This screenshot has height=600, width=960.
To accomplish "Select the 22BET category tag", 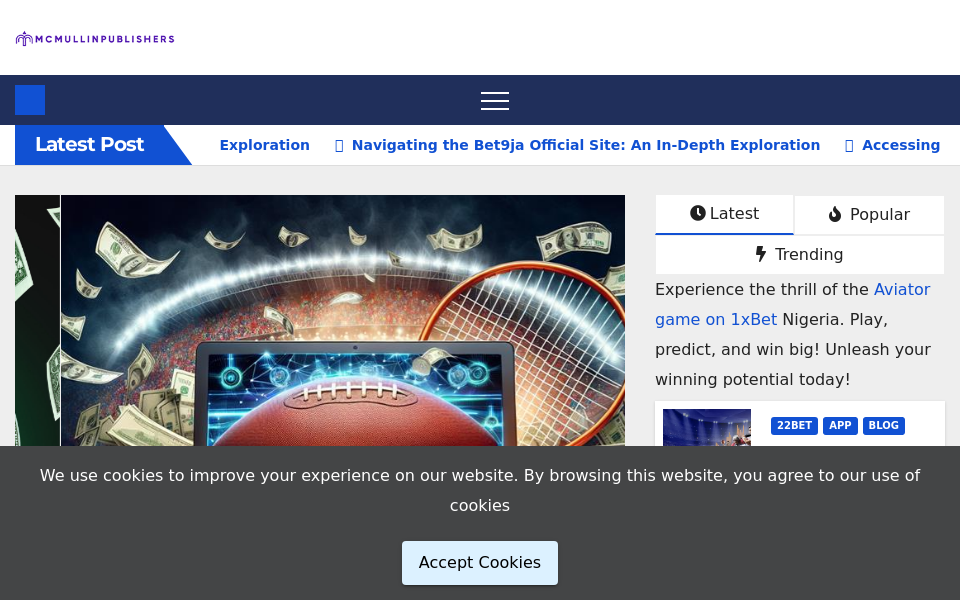I will click(x=794, y=426).
